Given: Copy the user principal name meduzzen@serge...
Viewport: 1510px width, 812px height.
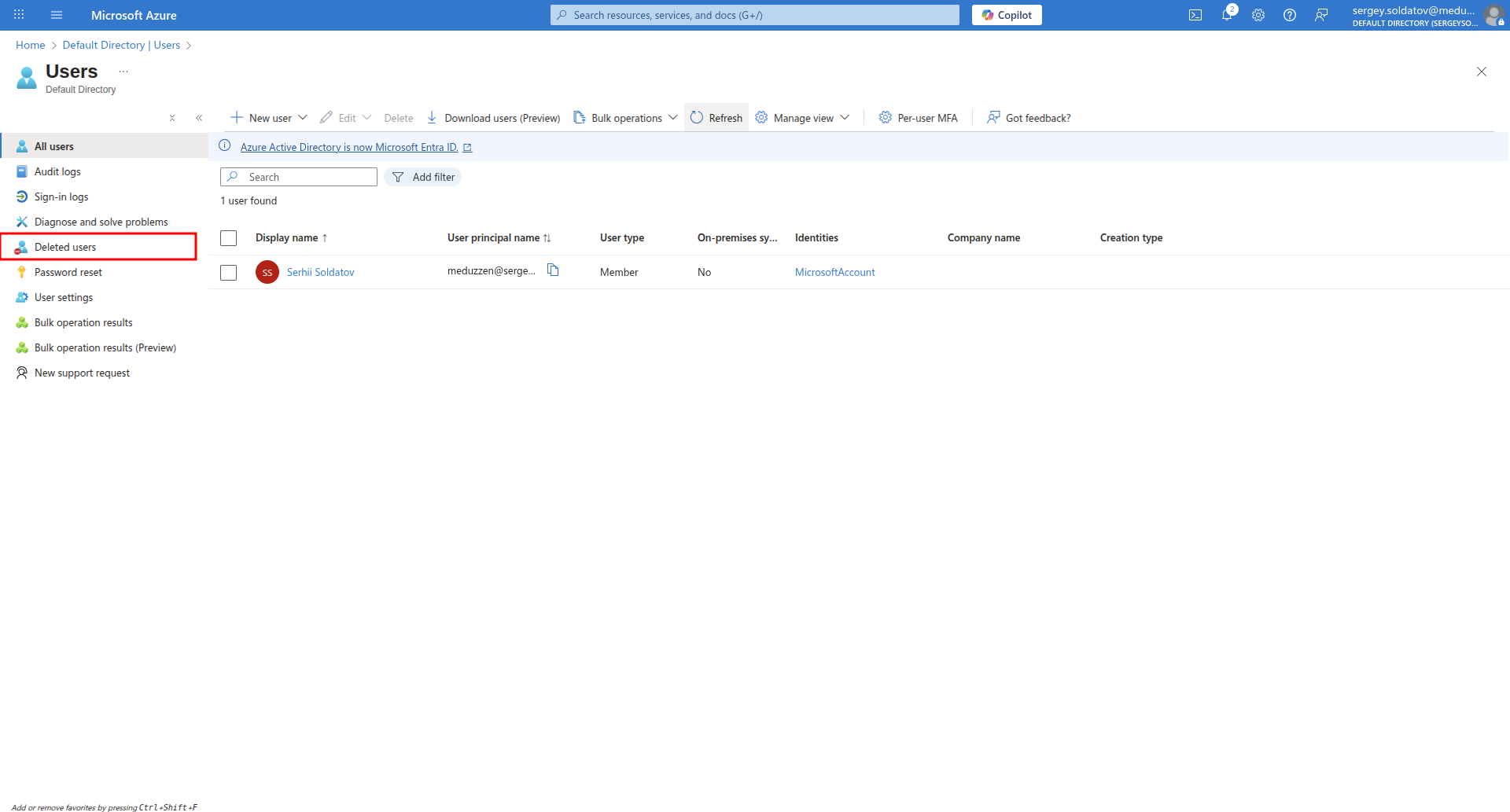Looking at the screenshot, I should click(553, 270).
